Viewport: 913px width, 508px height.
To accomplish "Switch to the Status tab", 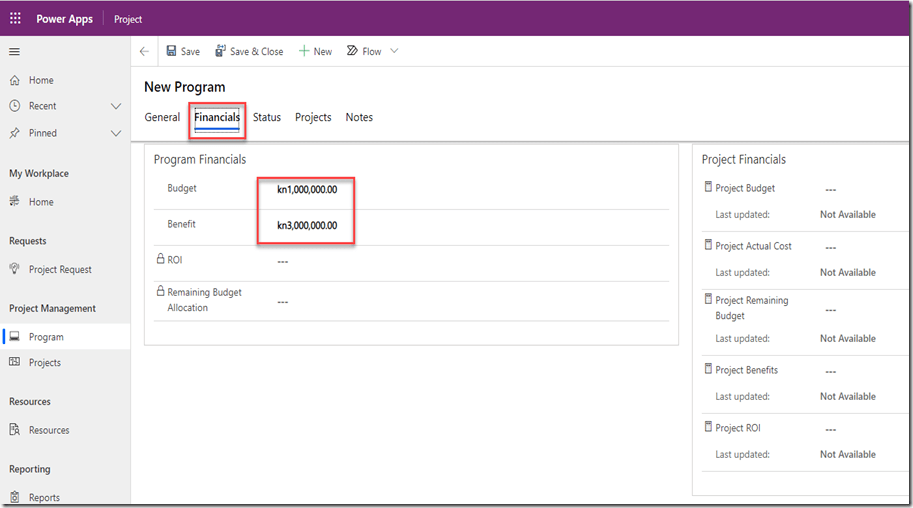I will [266, 117].
